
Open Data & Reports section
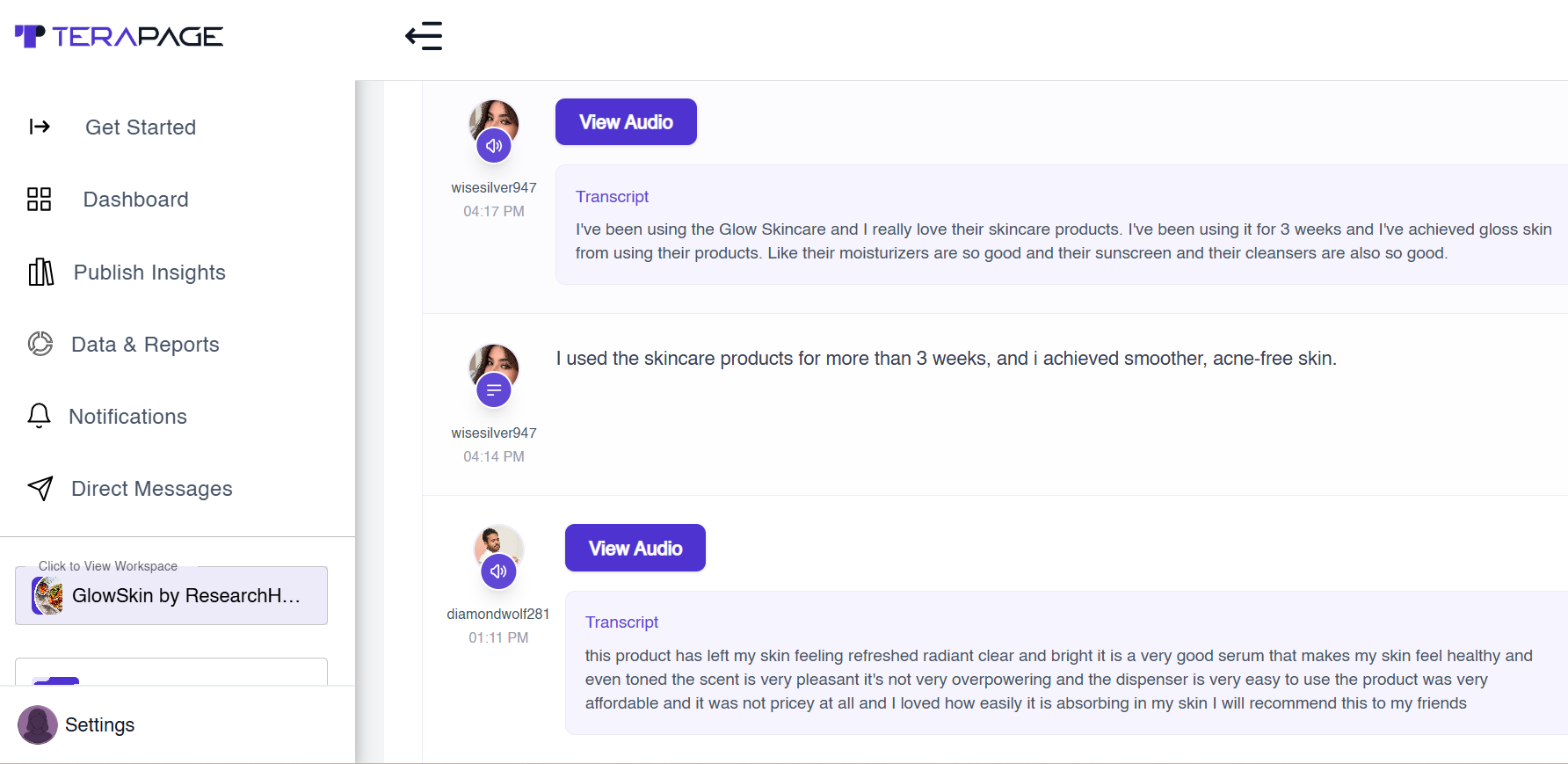[x=145, y=345]
